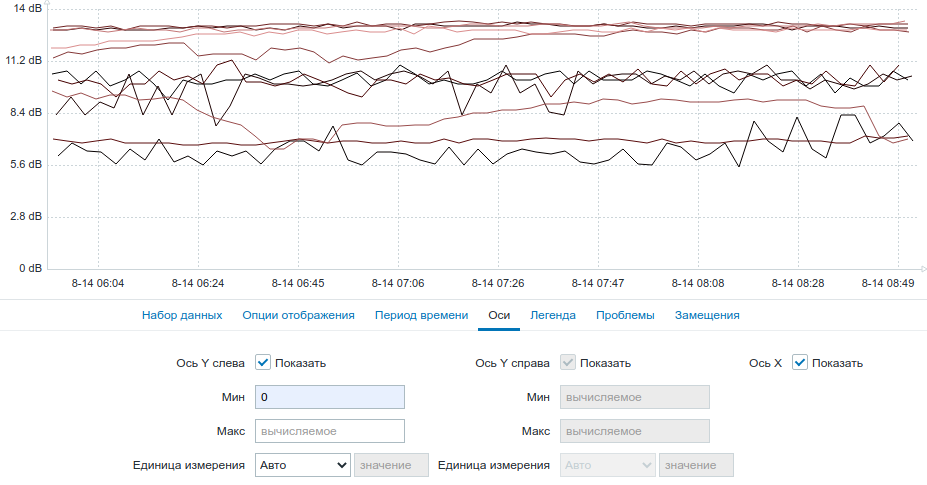
Task: Click the 11.2 dB axis label
Action: pos(24,60)
